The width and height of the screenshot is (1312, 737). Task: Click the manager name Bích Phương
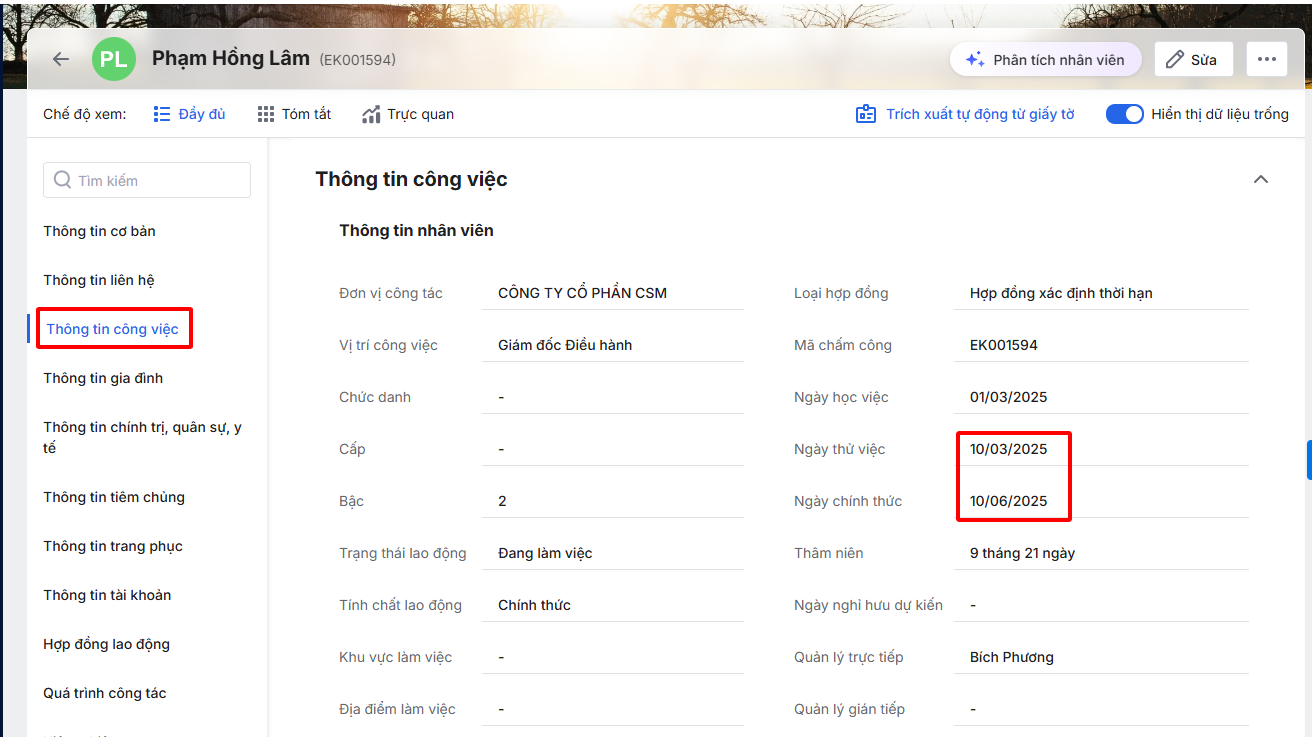coord(1012,657)
